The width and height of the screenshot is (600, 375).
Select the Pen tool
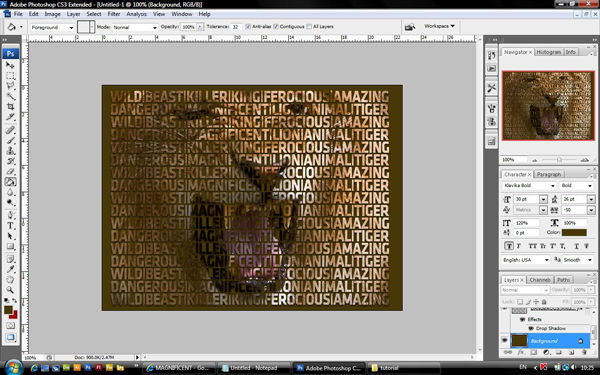pyautogui.click(x=10, y=215)
